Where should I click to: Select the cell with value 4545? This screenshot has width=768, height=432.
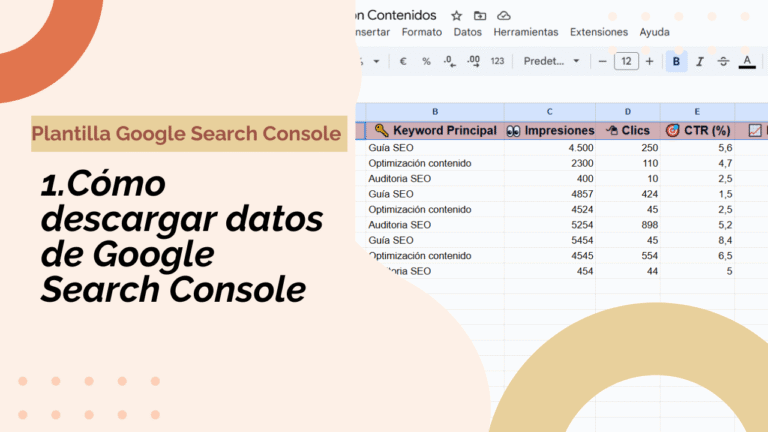pos(550,256)
